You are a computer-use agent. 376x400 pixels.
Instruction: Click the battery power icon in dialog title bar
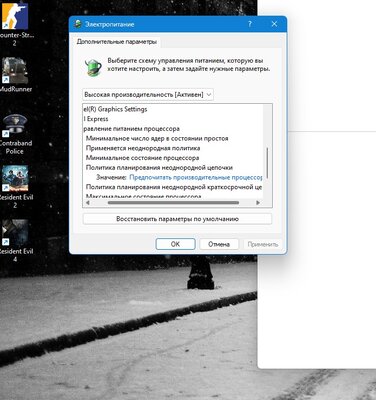point(78,24)
